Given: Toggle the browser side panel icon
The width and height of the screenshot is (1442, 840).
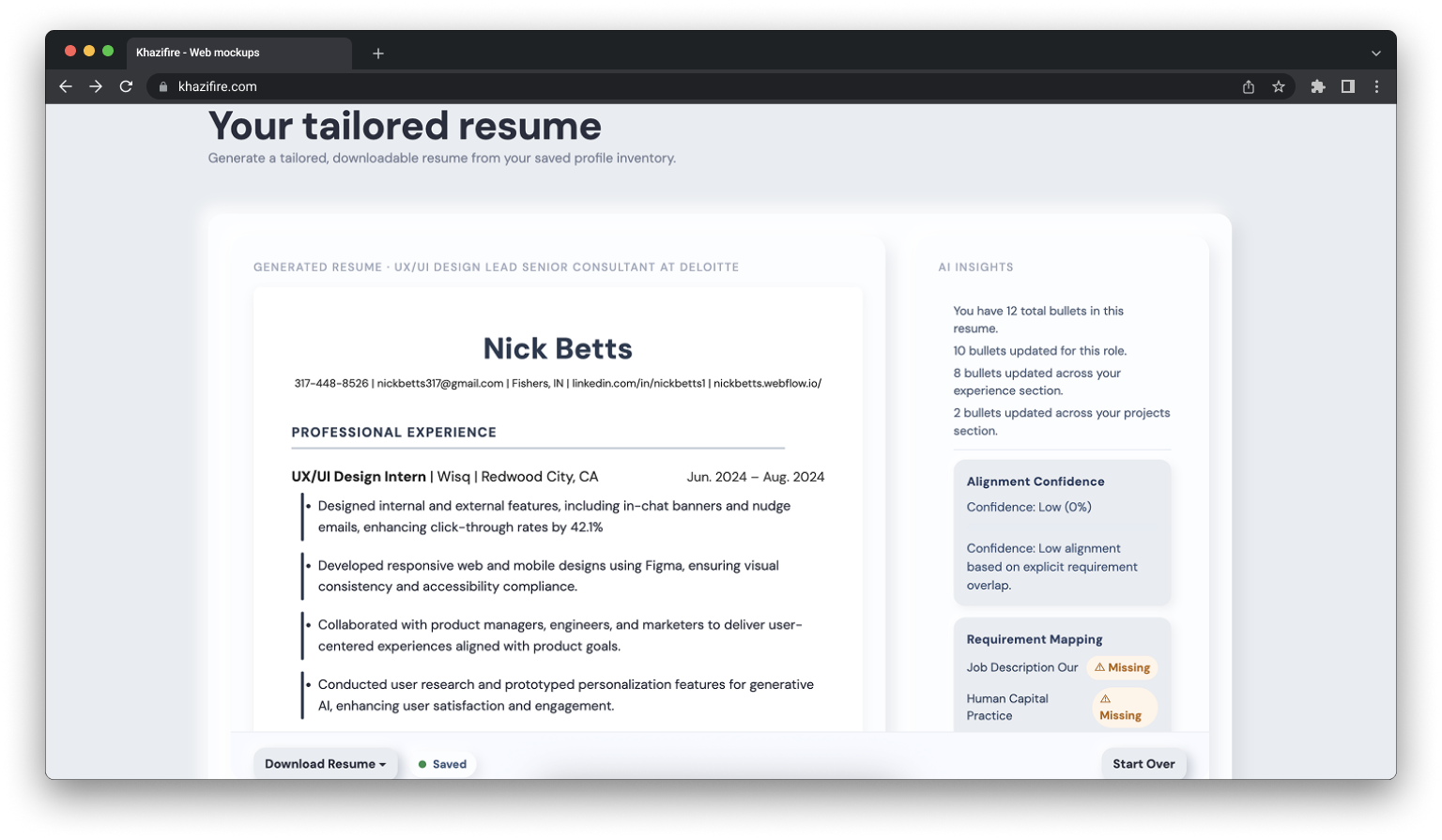Looking at the screenshot, I should coord(1348,86).
